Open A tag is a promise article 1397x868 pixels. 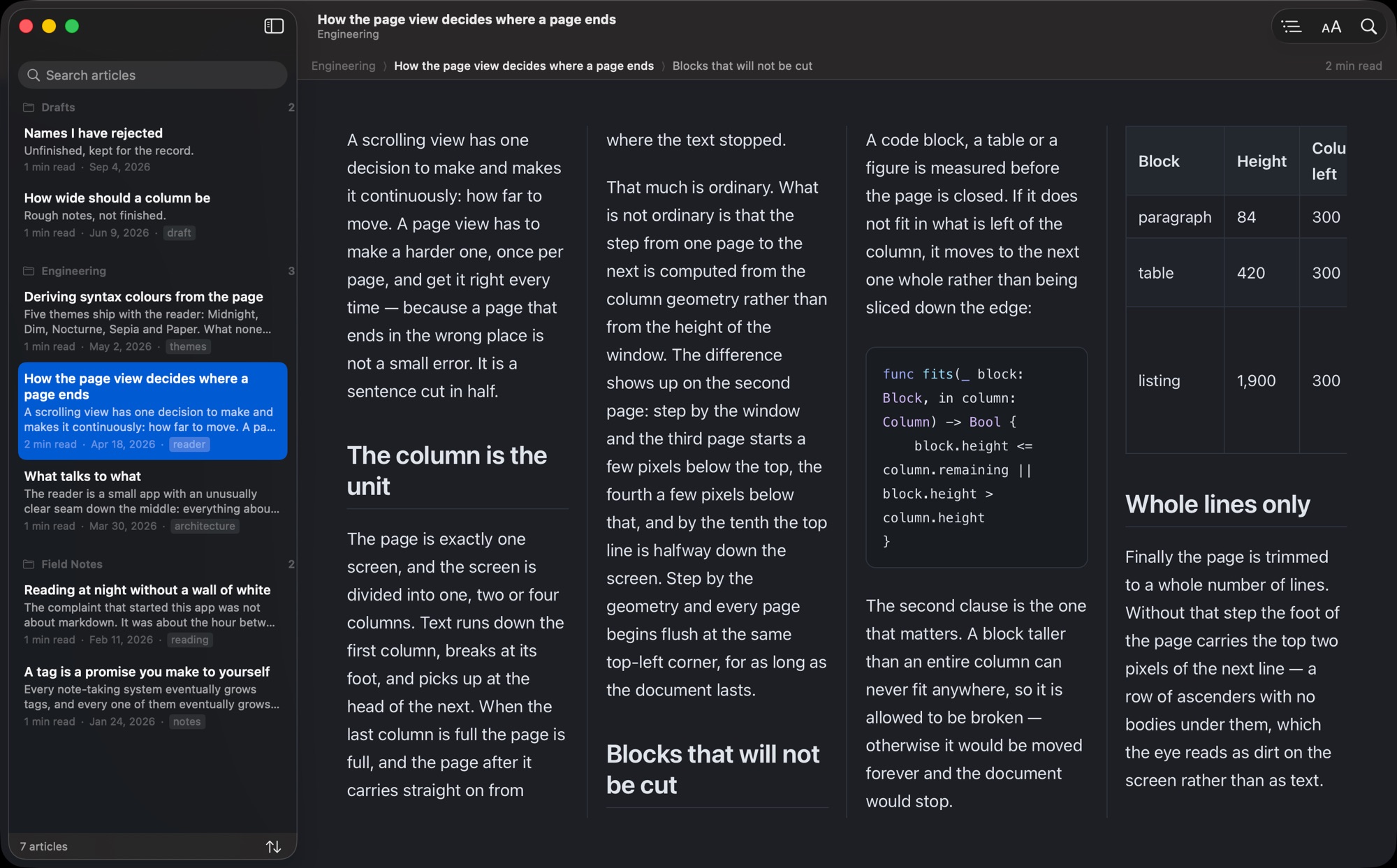153,696
